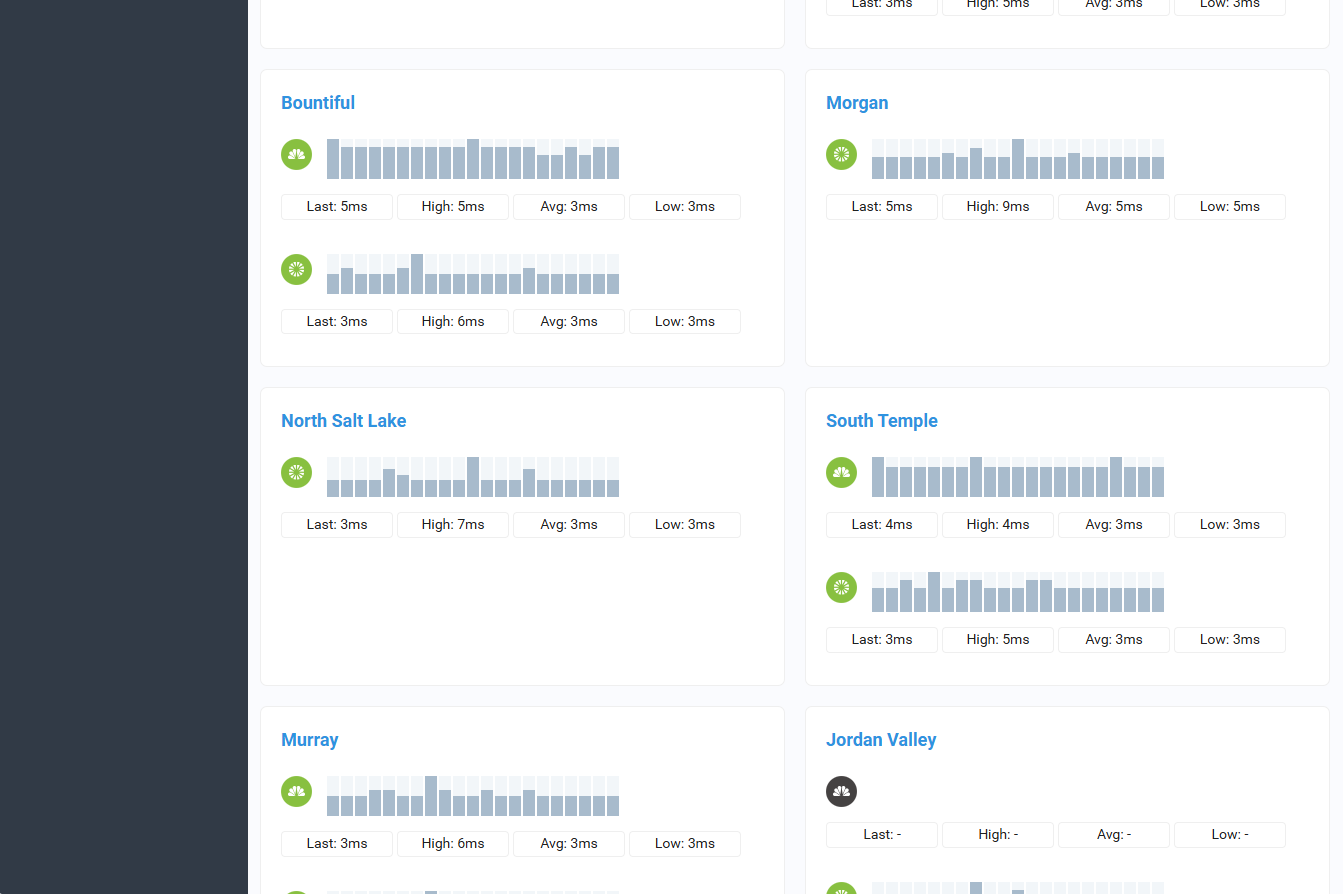The height and width of the screenshot is (894, 1343).
Task: Click the green peacock icon in Murray card
Action: (x=296, y=792)
